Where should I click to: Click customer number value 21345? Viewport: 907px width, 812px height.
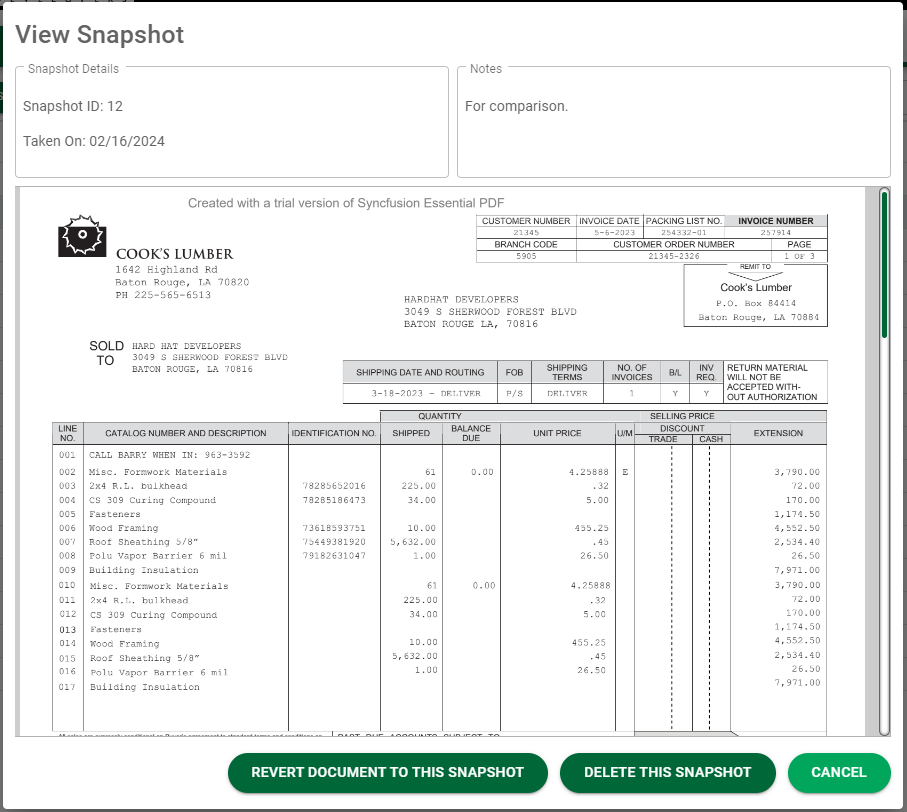[526, 232]
